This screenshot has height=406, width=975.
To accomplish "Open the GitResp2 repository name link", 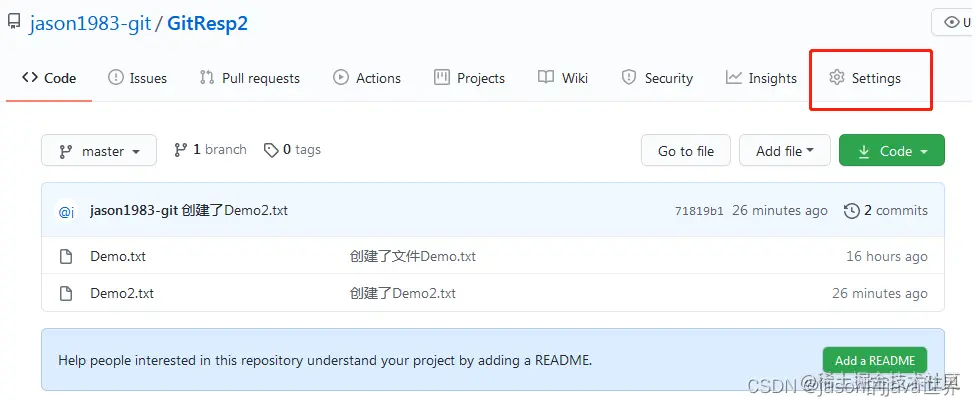I will pyautogui.click(x=208, y=24).
